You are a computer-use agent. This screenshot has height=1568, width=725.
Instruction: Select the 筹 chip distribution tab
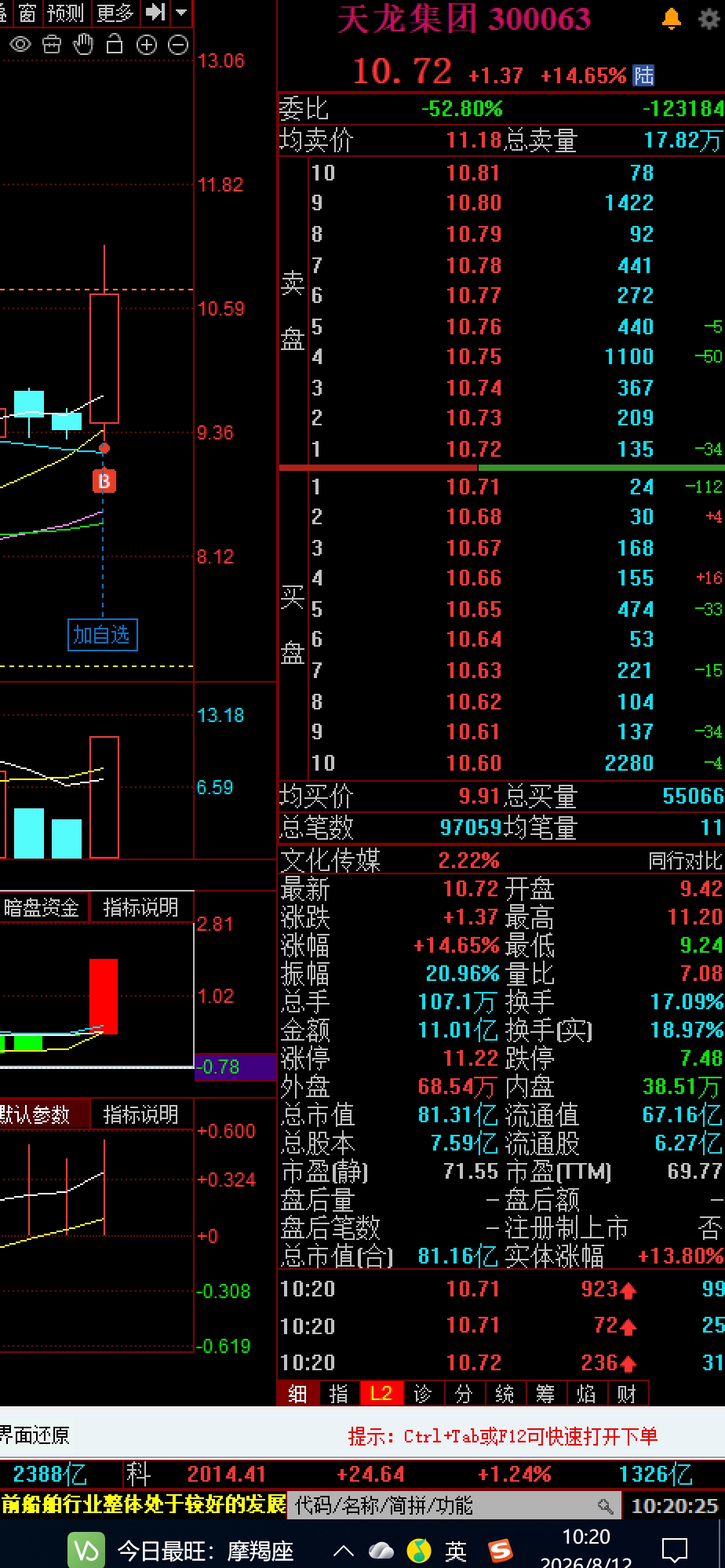(x=545, y=1393)
